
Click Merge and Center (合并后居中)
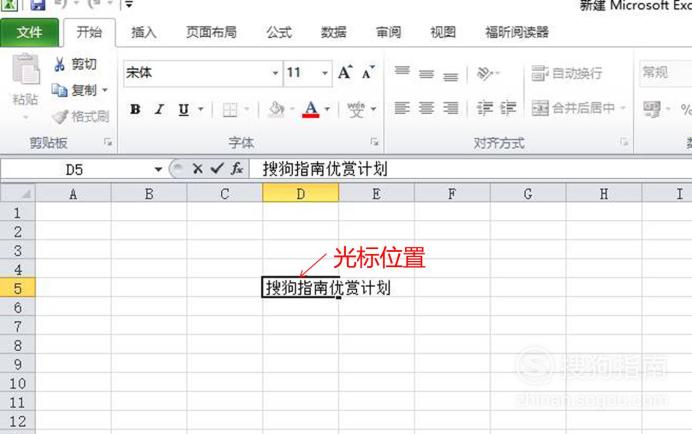(x=573, y=108)
